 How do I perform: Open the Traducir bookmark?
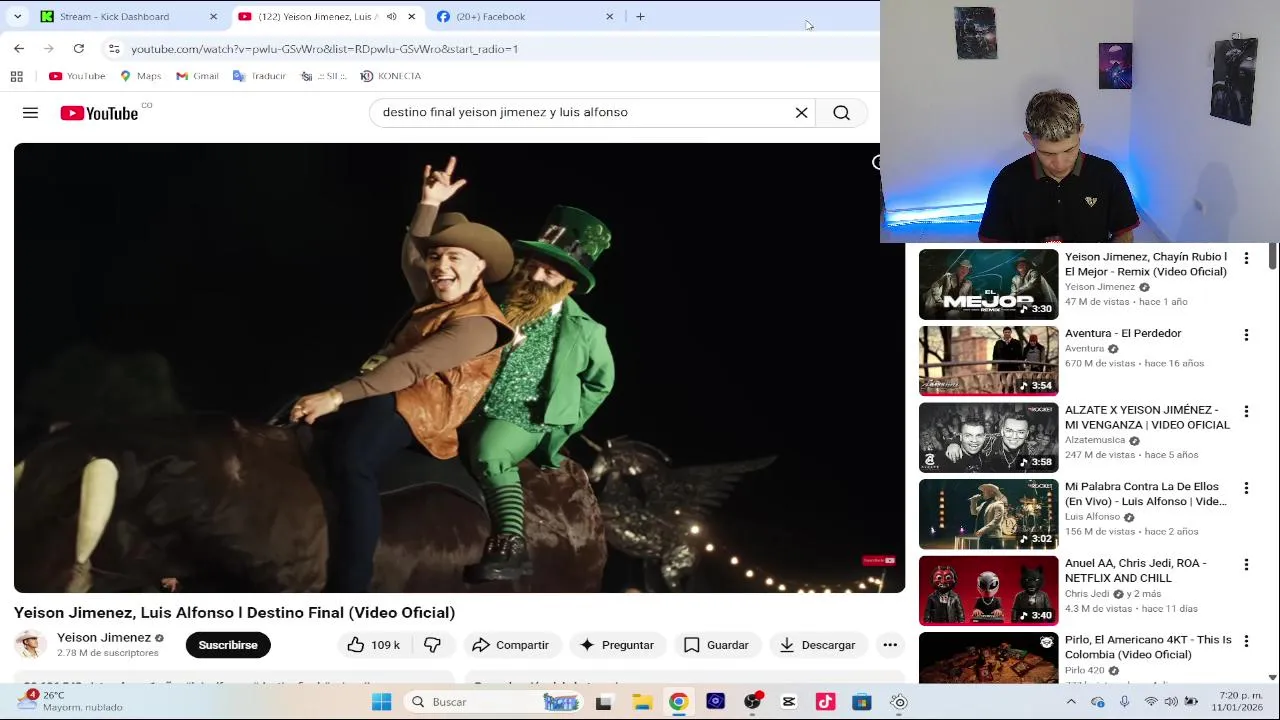(x=259, y=76)
